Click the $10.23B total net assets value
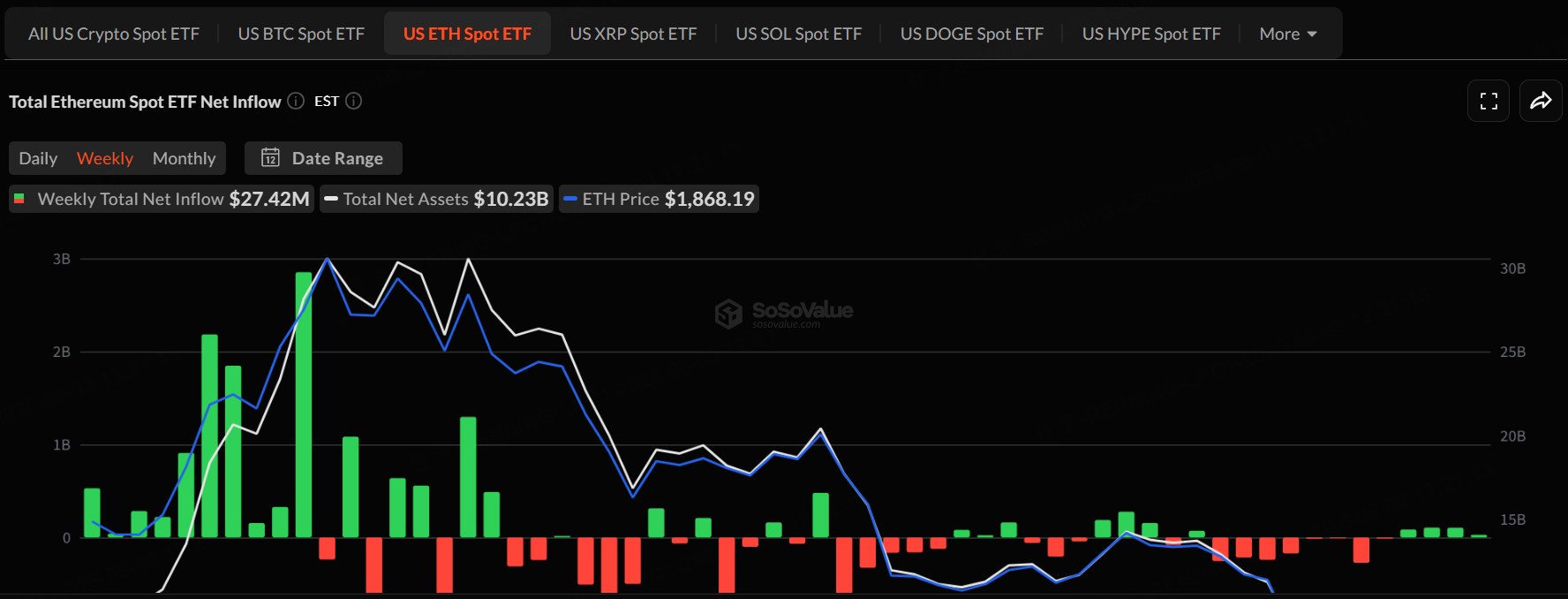1568x599 pixels. click(511, 199)
